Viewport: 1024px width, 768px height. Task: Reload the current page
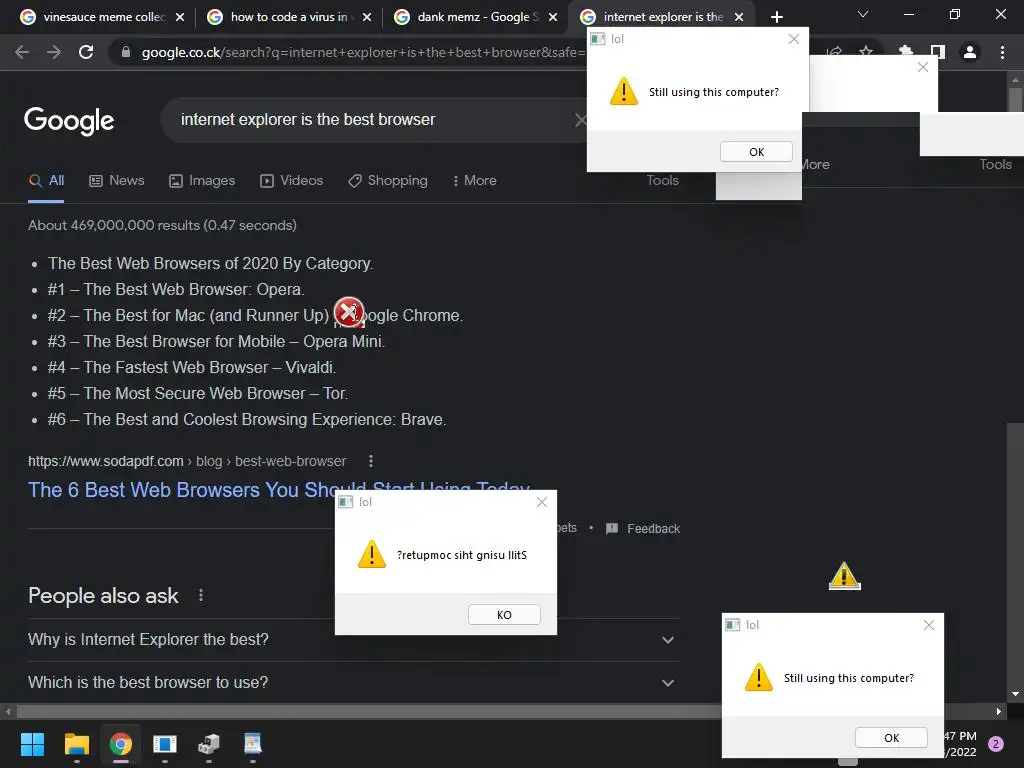coord(86,52)
